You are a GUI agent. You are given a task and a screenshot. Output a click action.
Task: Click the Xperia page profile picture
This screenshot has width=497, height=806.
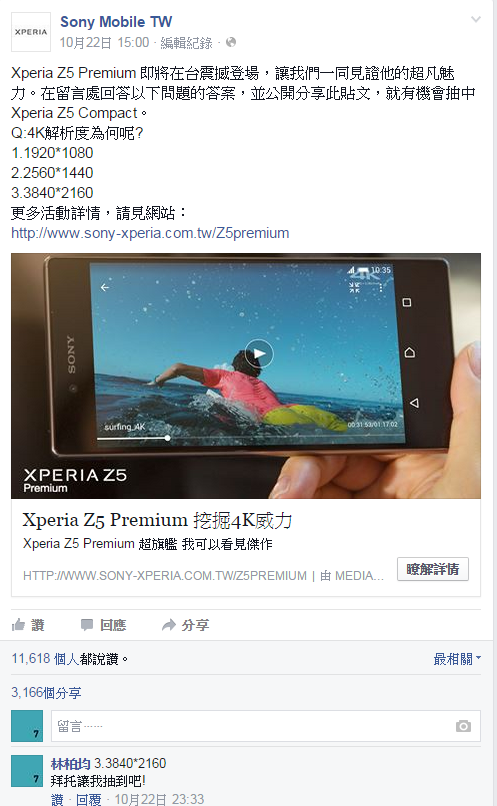[x=31, y=32]
